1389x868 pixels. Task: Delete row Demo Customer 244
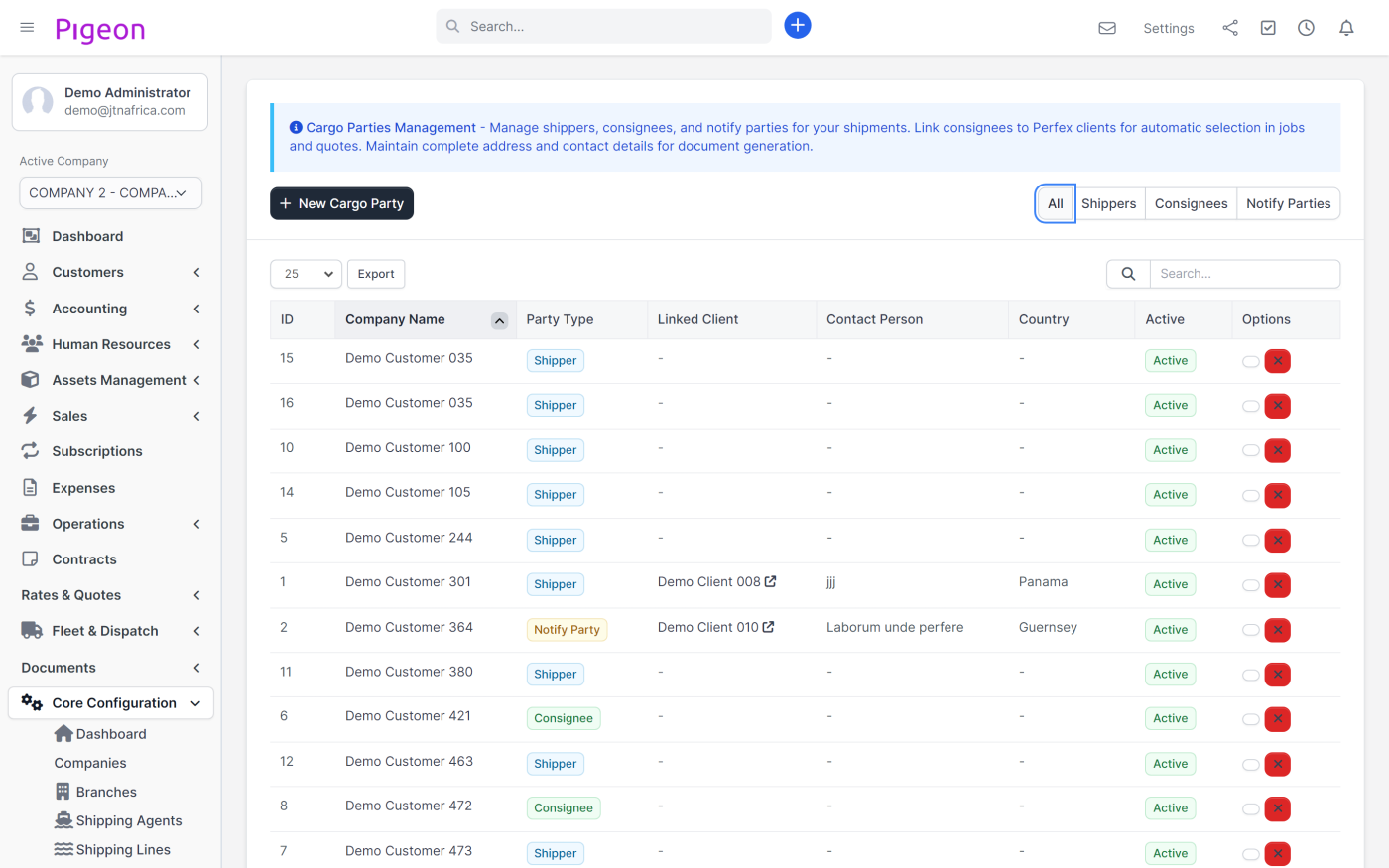1278,541
